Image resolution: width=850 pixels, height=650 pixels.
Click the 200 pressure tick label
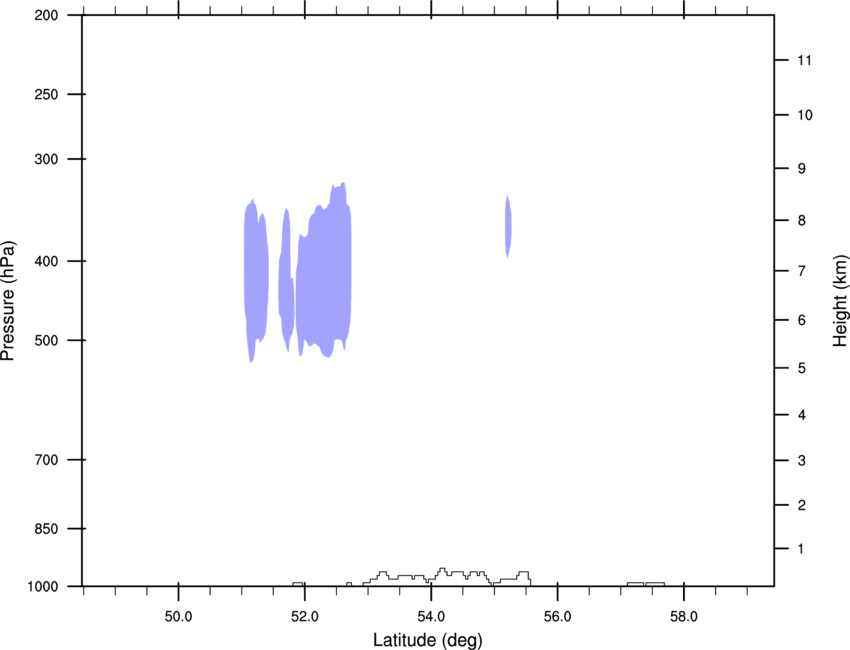pyautogui.click(x=46, y=15)
